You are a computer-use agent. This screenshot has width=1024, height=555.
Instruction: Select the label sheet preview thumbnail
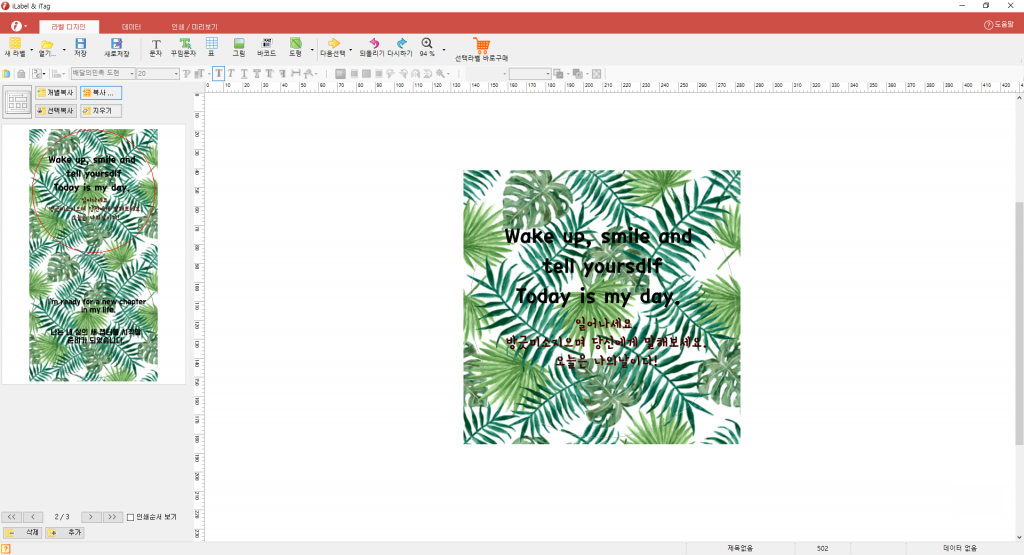tap(93, 255)
